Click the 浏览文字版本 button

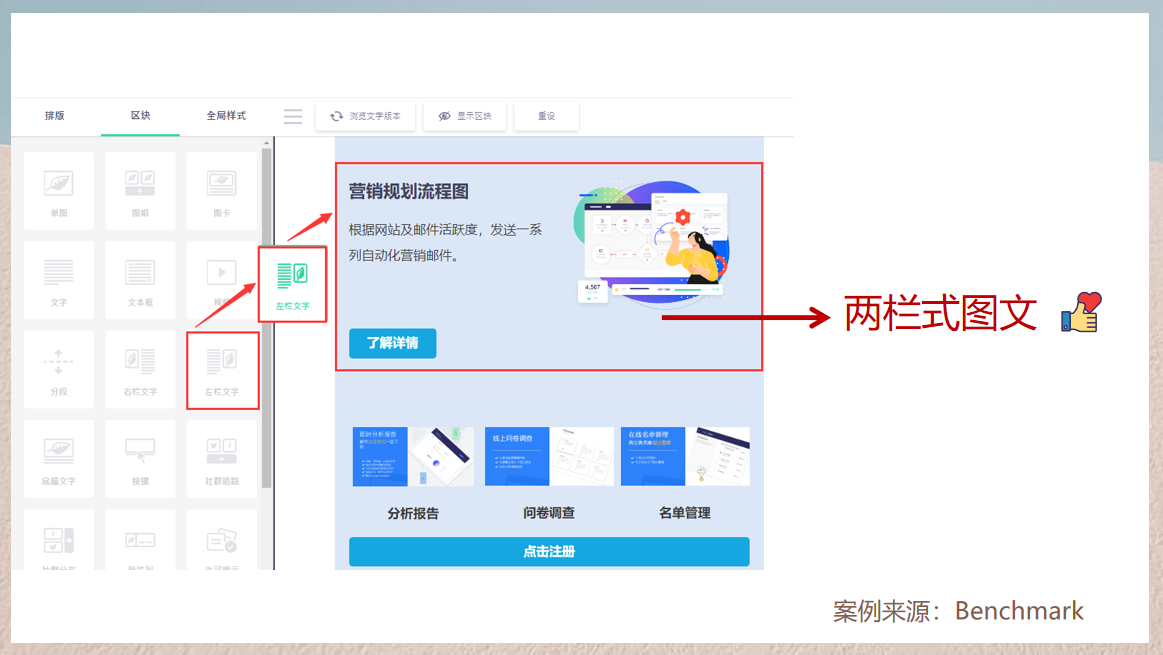[365, 116]
